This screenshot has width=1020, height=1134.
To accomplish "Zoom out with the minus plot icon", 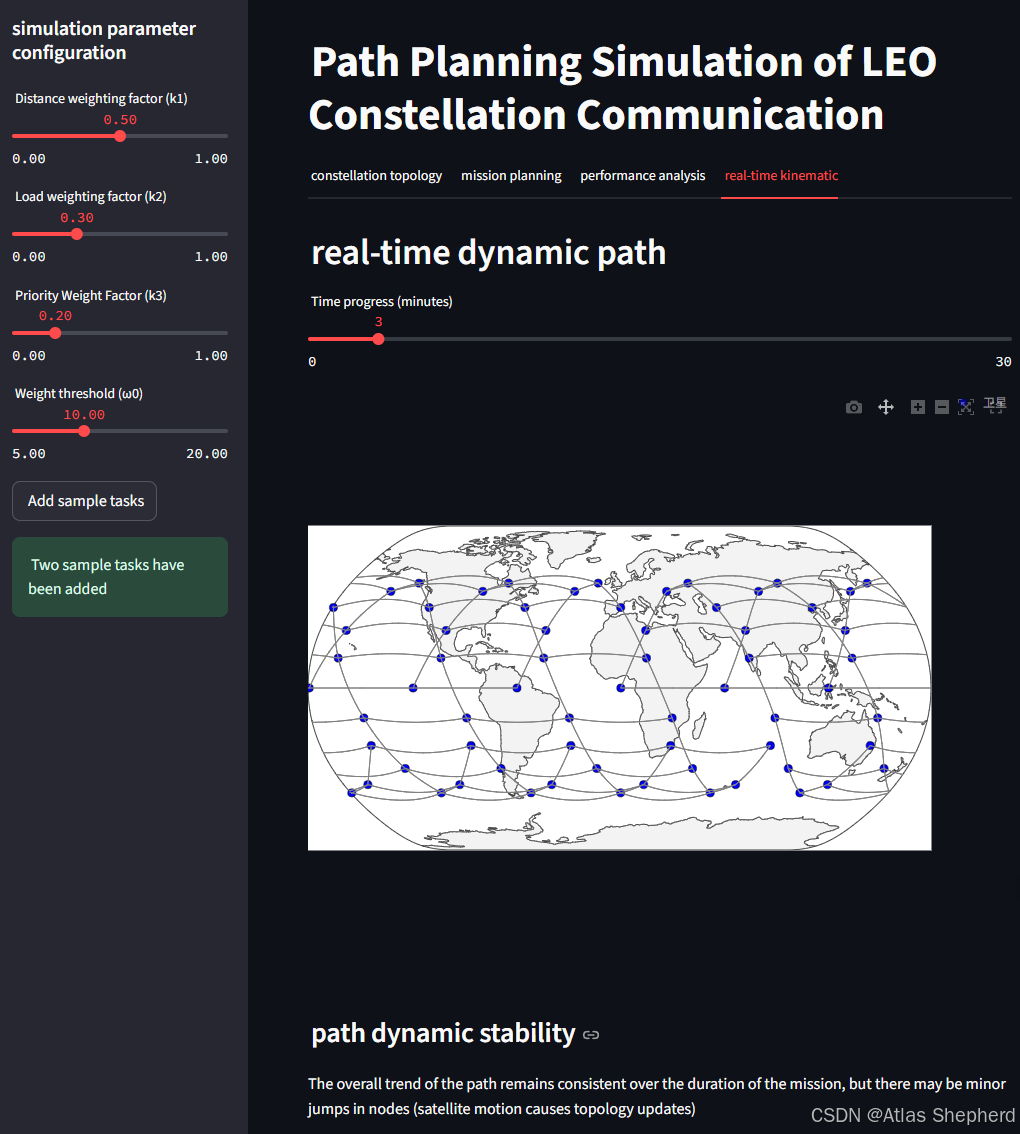I will point(941,407).
